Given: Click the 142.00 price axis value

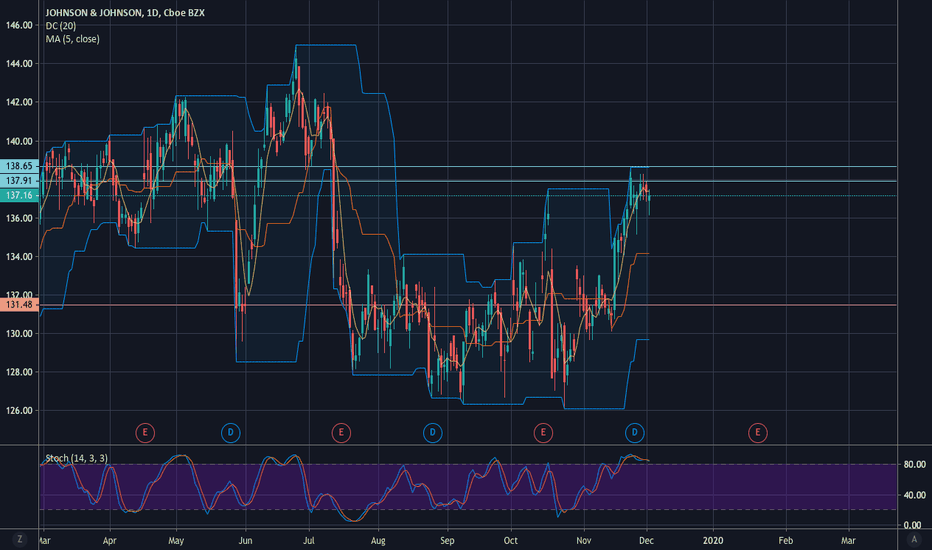Looking at the screenshot, I should tap(19, 102).
